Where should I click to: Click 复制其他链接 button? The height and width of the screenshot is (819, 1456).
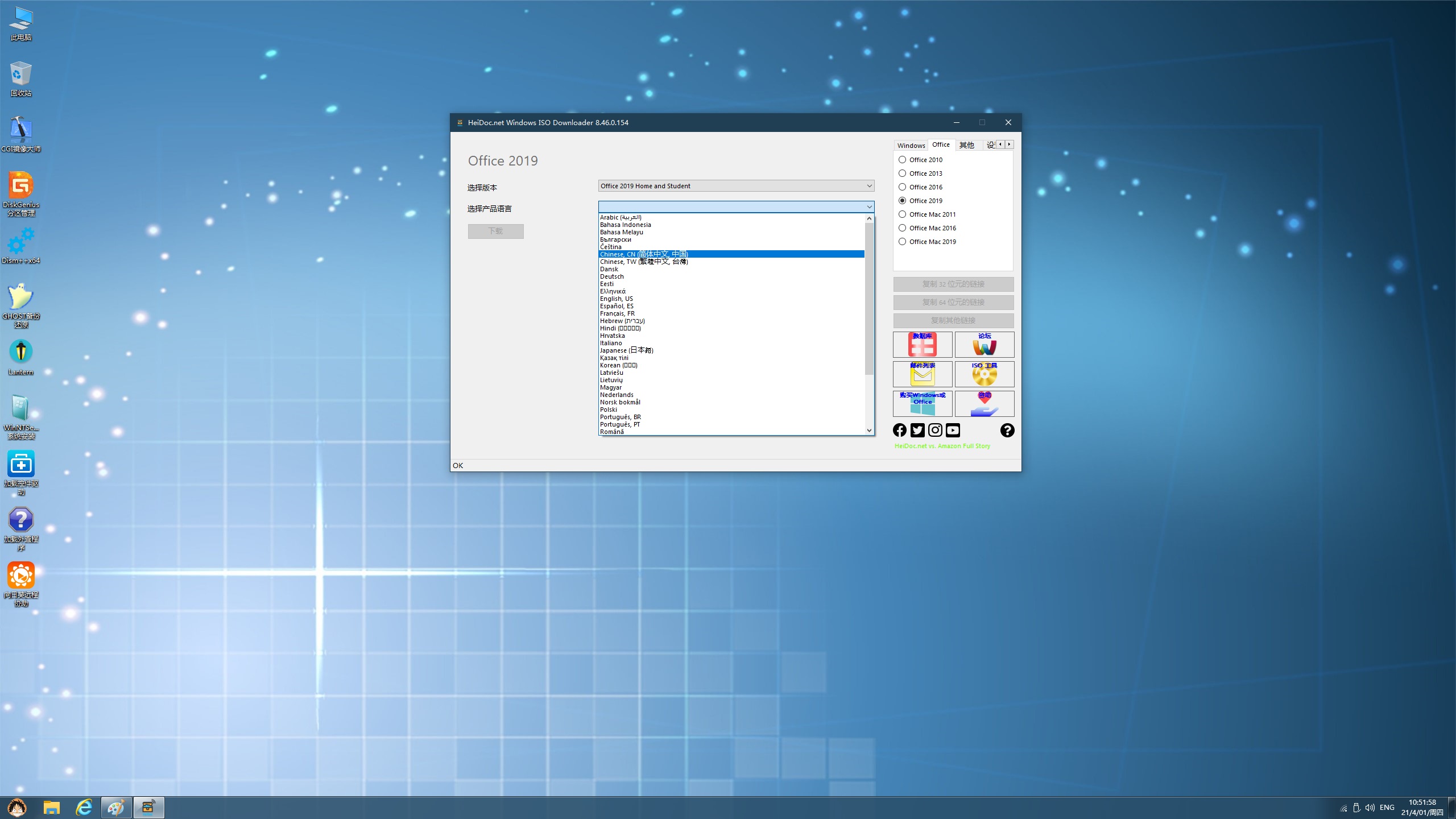(x=953, y=321)
